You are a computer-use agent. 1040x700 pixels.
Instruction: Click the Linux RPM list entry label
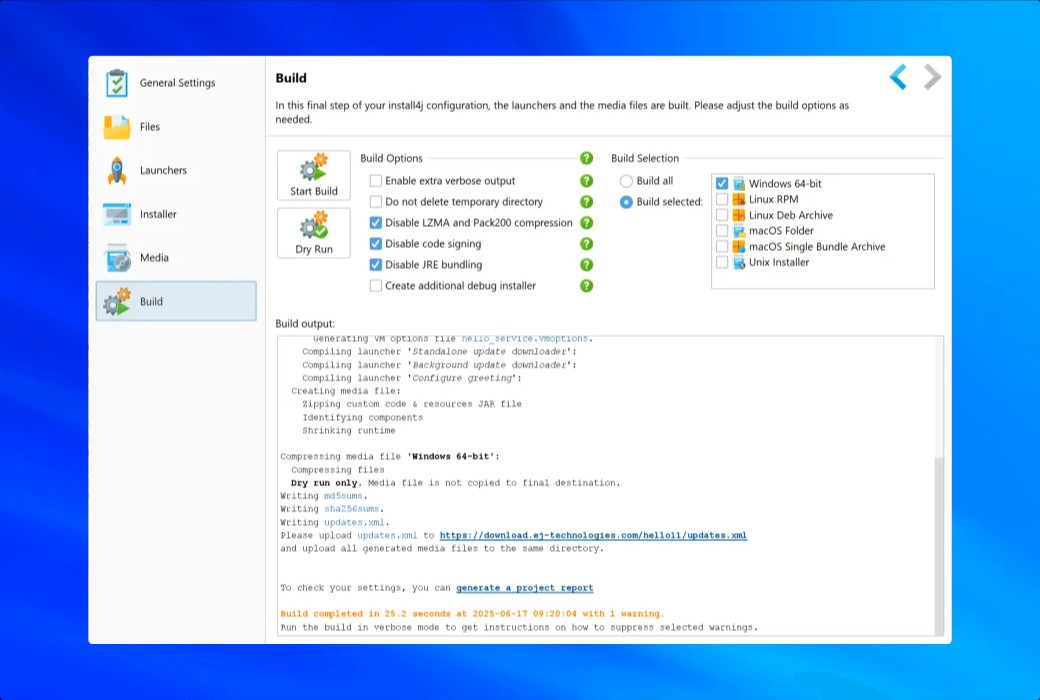coord(773,199)
